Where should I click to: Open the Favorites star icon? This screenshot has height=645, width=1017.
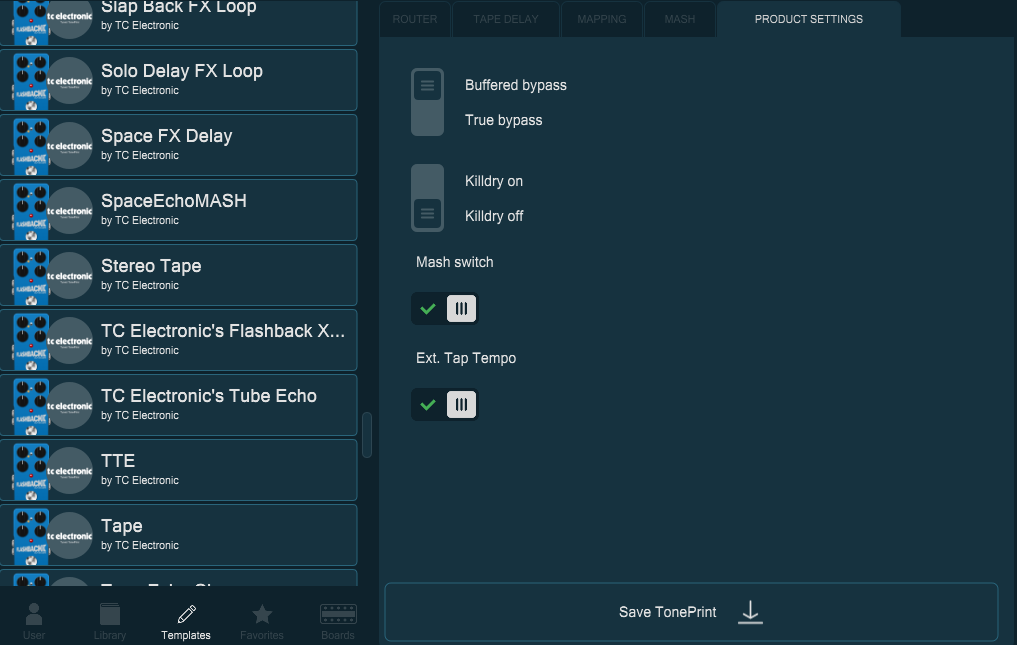point(262,614)
